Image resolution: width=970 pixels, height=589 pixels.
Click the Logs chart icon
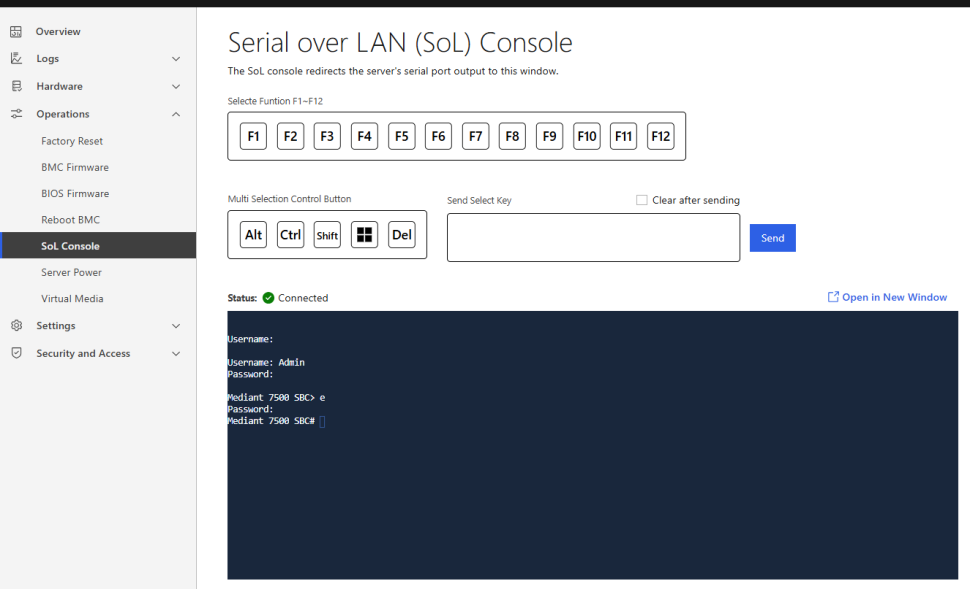point(16,58)
